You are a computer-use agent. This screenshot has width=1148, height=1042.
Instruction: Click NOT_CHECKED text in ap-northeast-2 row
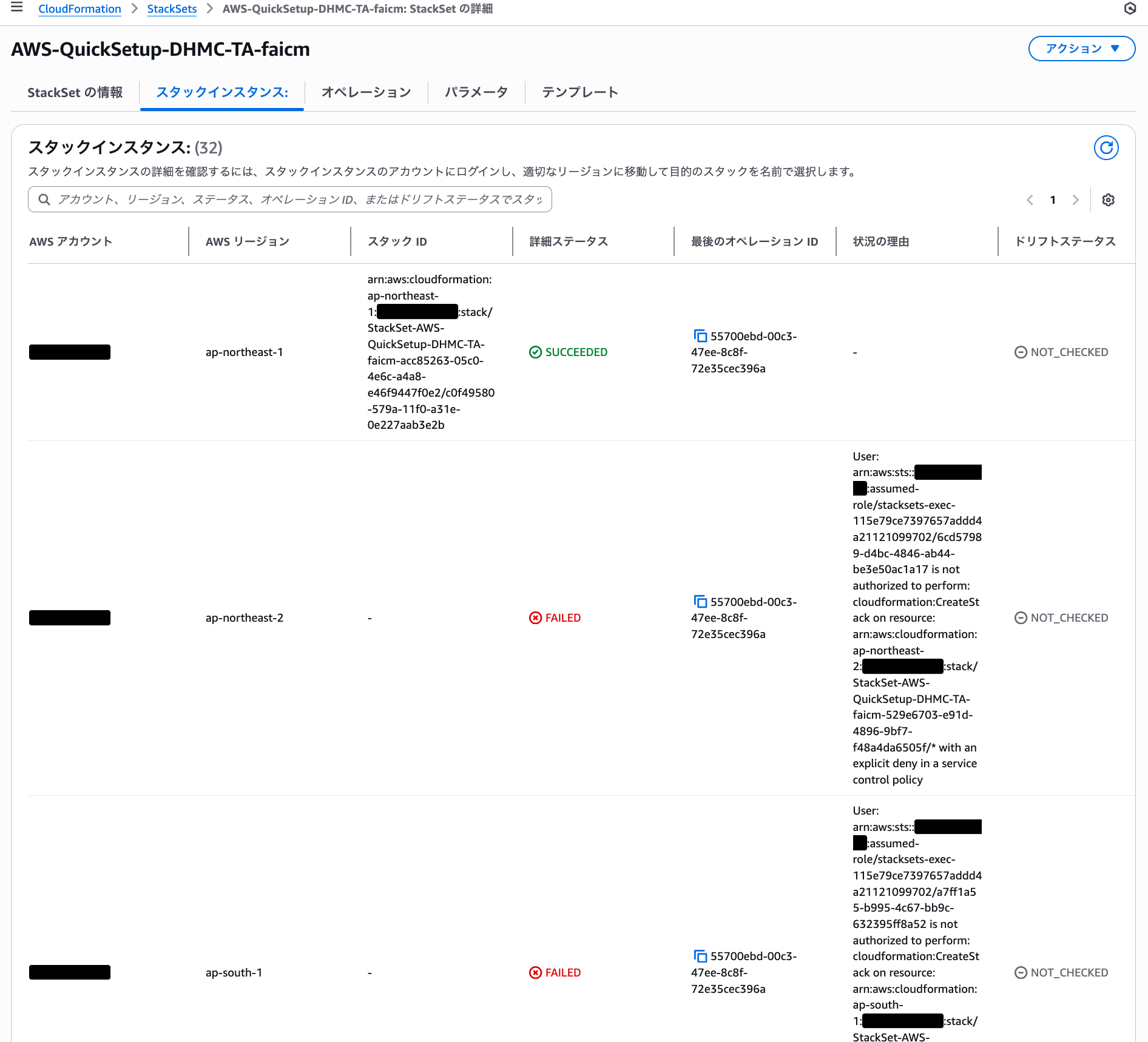tap(1069, 618)
